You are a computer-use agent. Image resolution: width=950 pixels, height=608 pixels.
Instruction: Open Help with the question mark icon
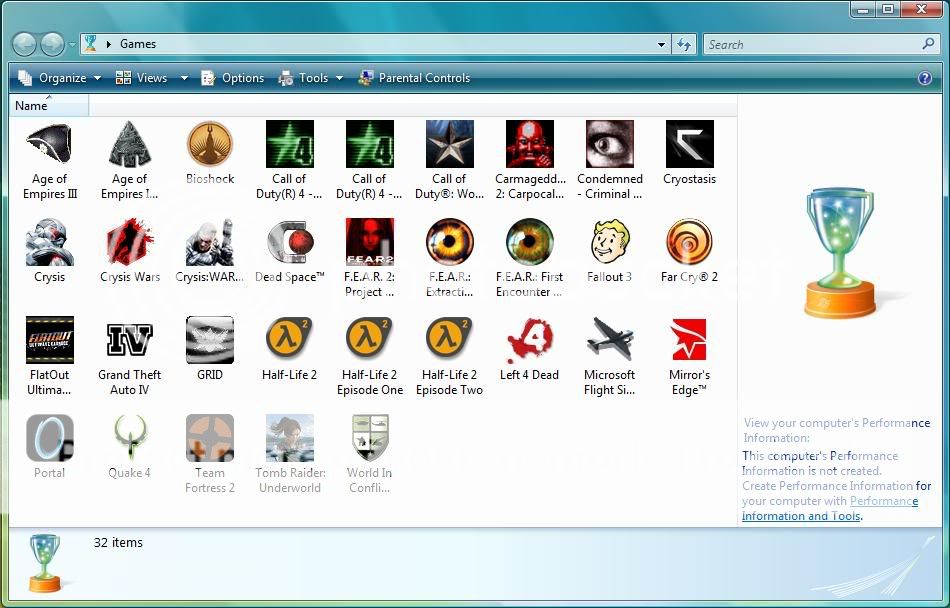pyautogui.click(x=925, y=78)
